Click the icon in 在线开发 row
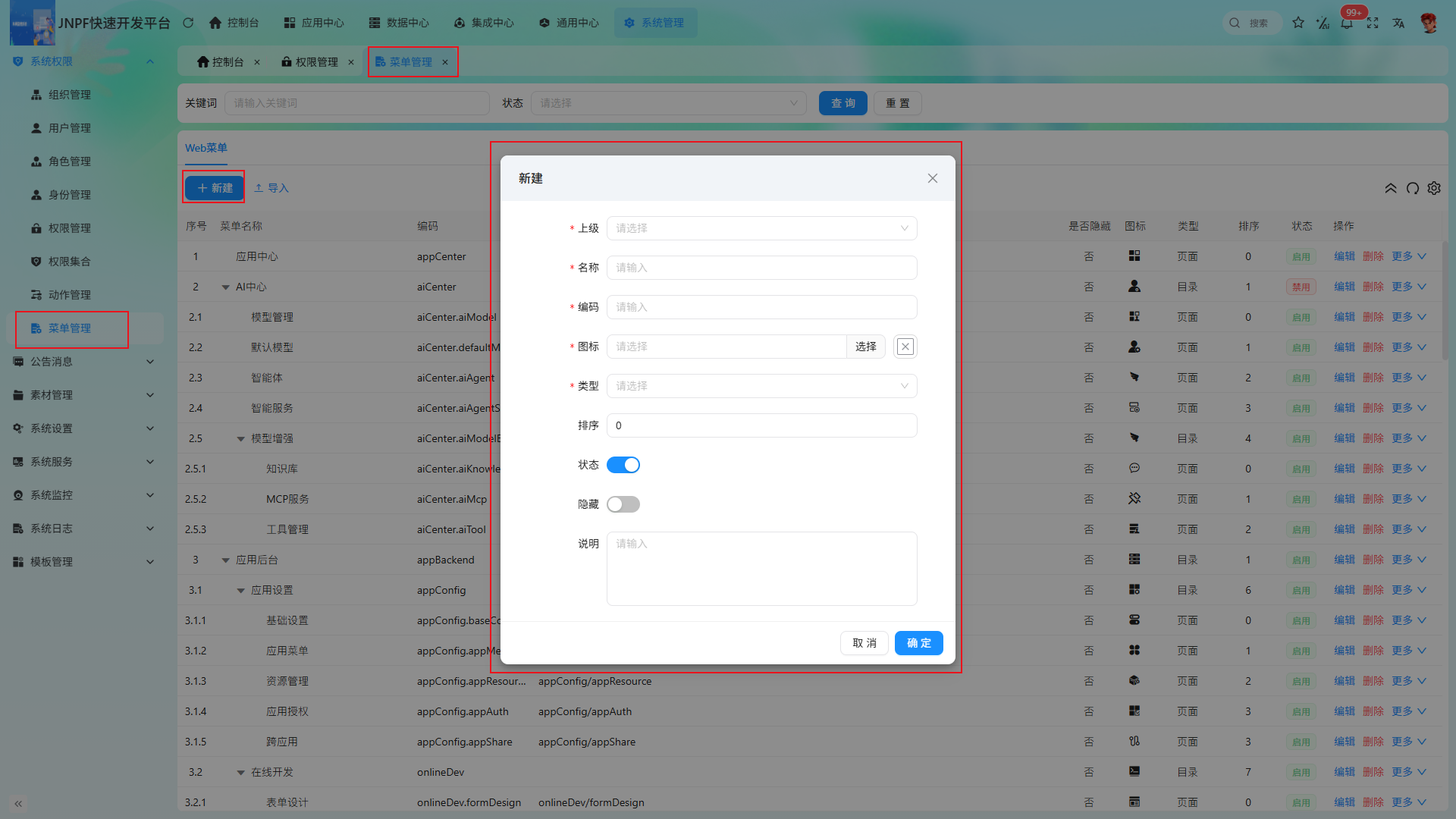Viewport: 1456px width, 819px height. click(x=1134, y=772)
